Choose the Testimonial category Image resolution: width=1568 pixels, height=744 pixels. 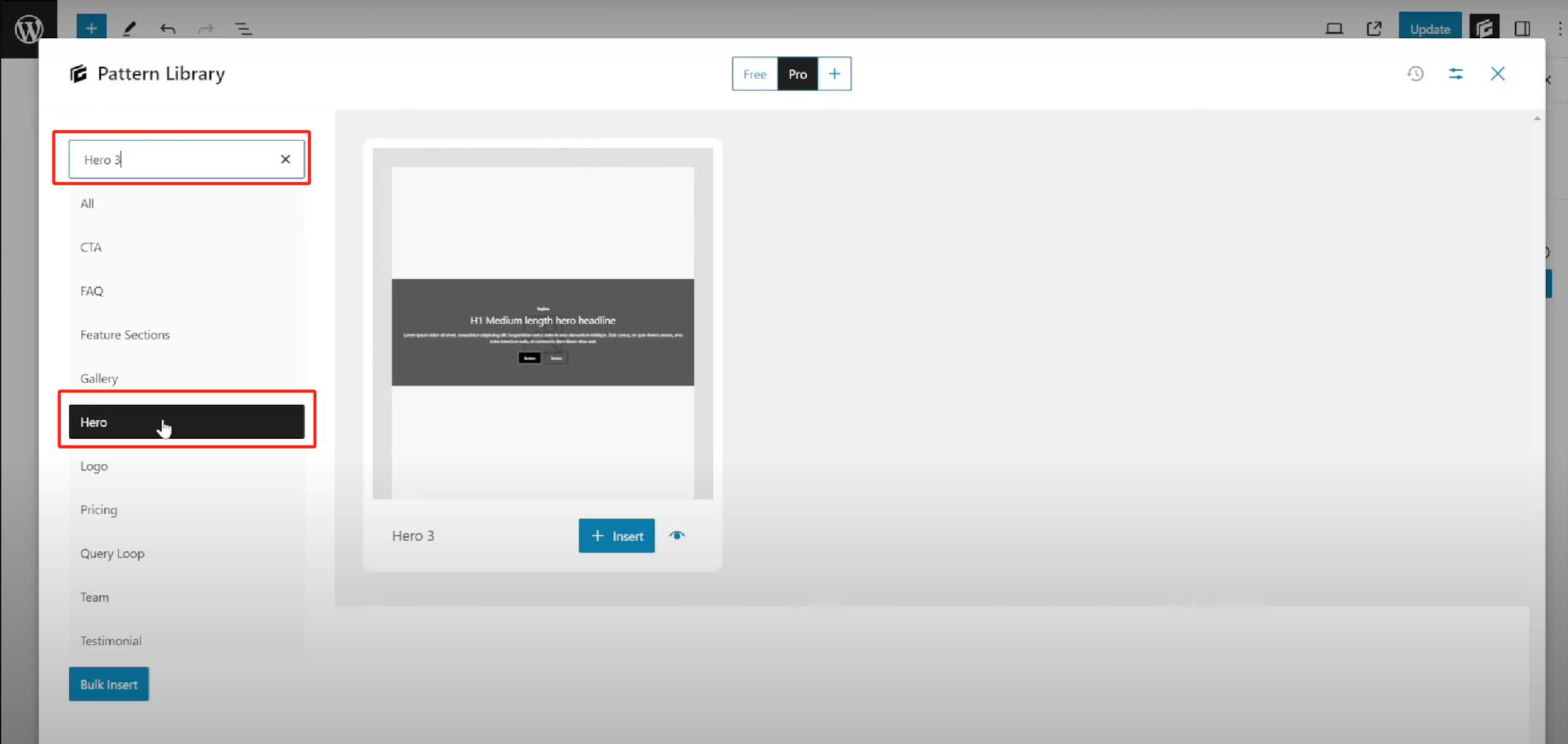[x=111, y=641]
